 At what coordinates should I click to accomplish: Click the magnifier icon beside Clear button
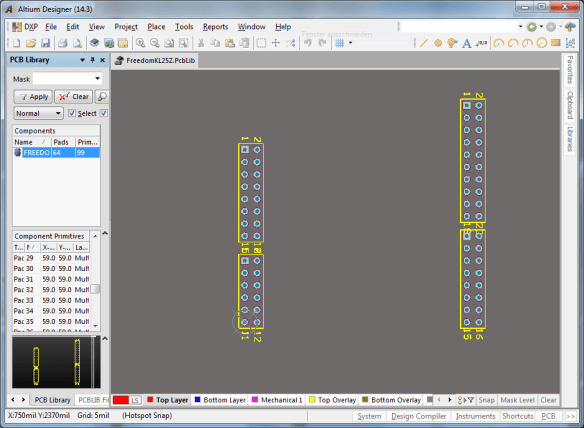102,97
